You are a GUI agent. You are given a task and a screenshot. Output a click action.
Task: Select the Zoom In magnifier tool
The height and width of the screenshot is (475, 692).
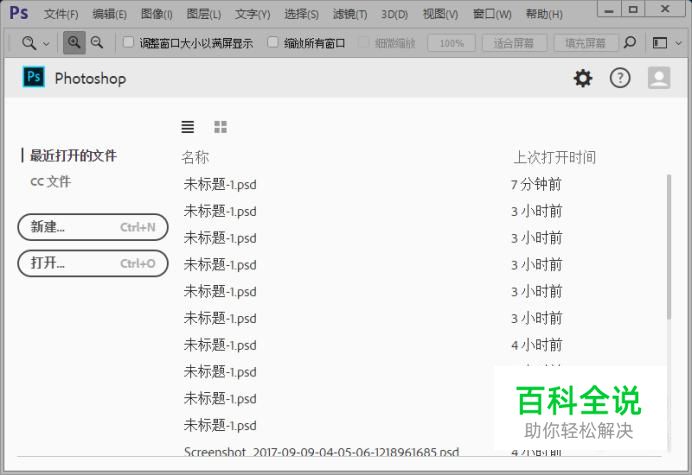tap(74, 42)
